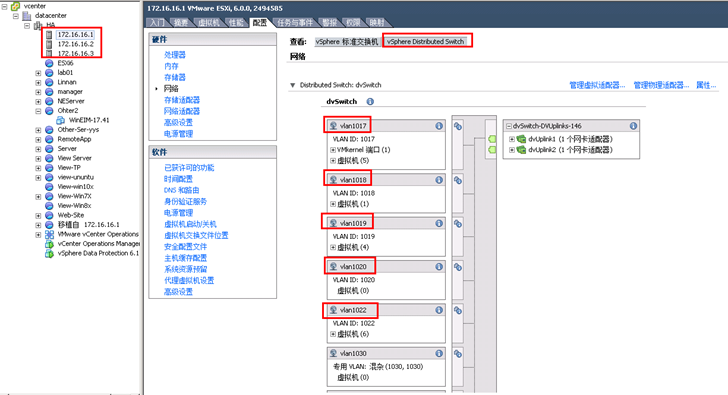Collapse the Ohter2 resource pool
728x395 pixels.
click(x=38, y=111)
